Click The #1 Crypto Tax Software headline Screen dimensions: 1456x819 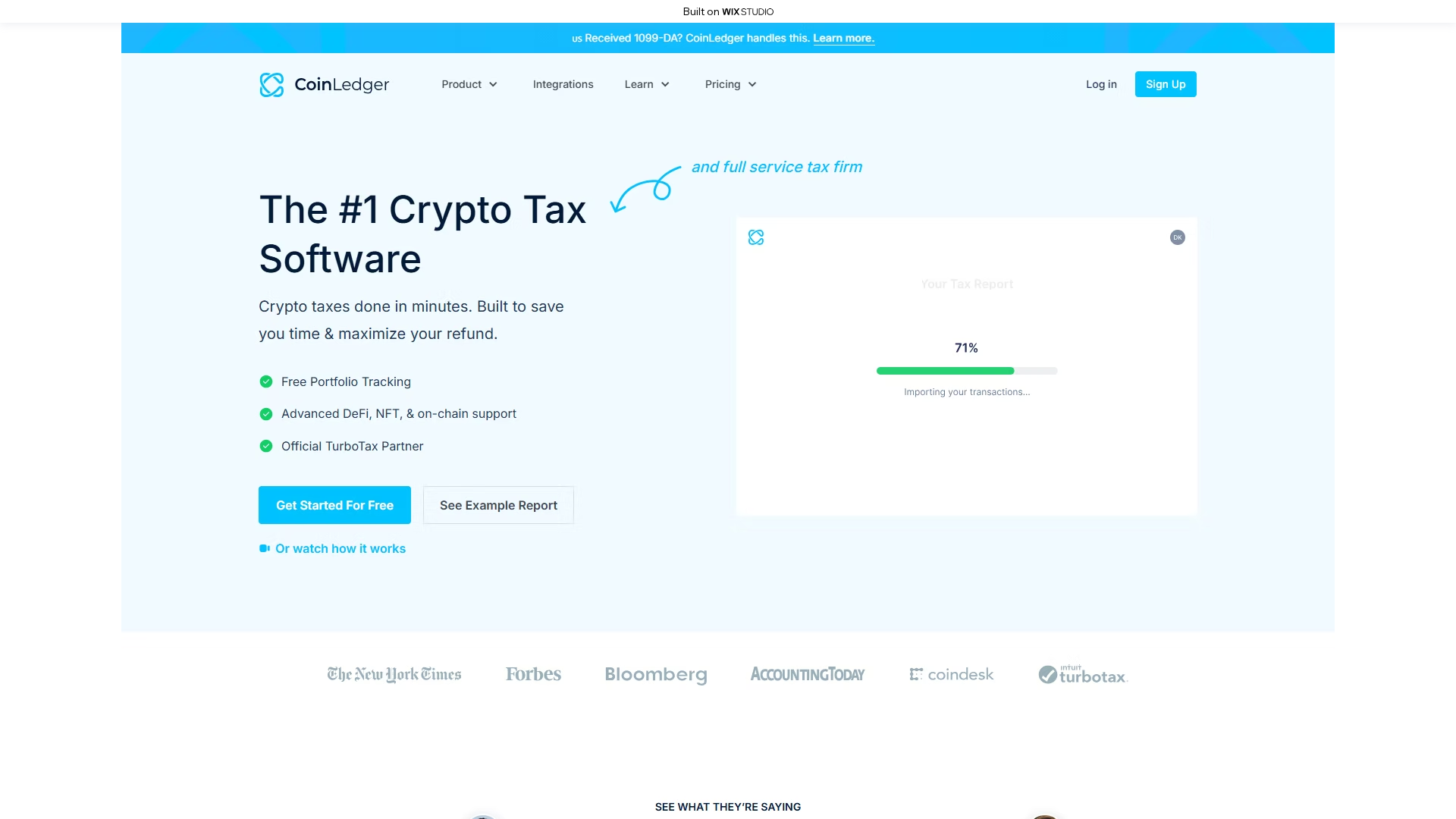(x=422, y=234)
